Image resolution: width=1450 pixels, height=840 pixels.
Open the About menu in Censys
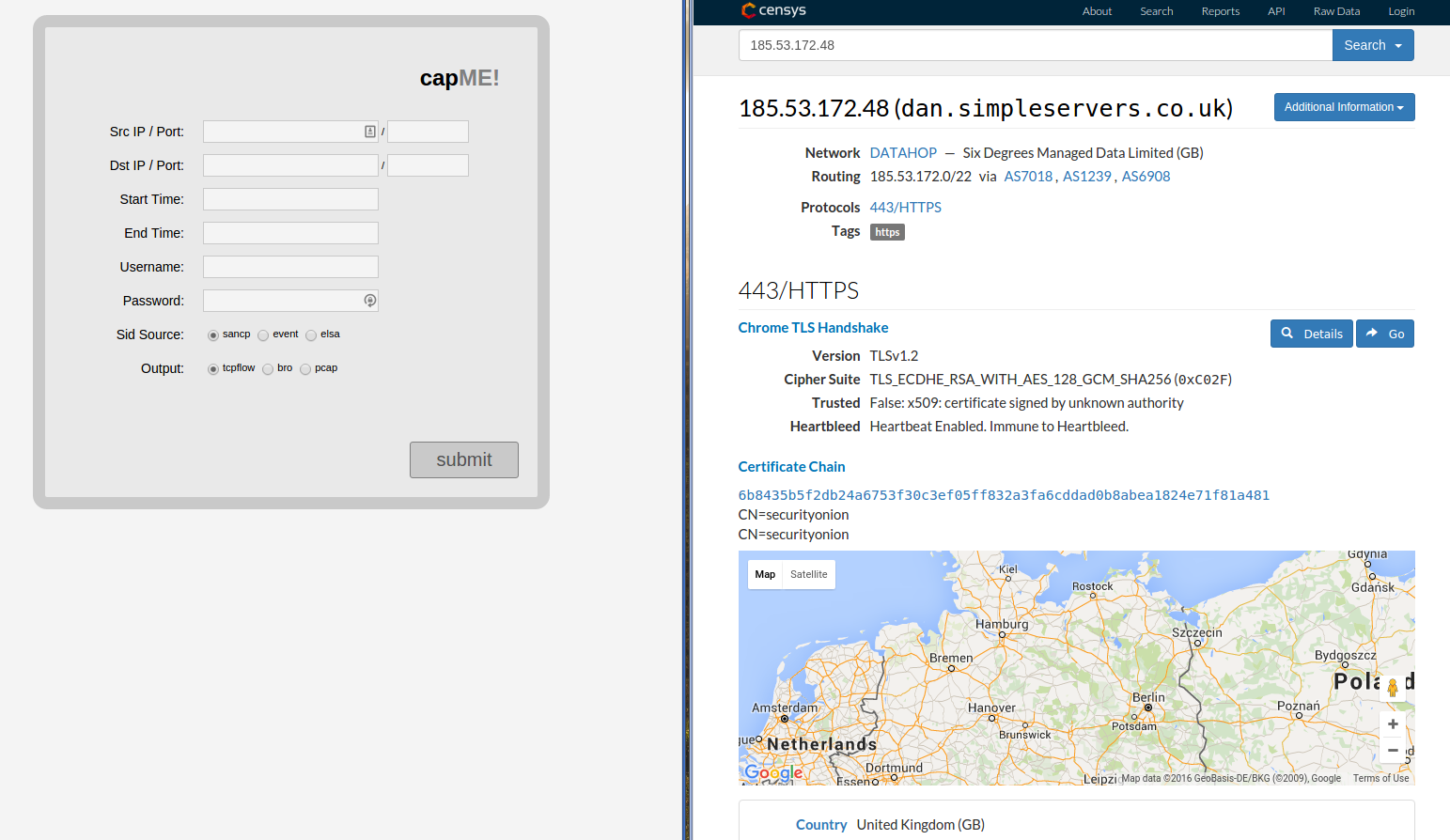coord(1097,11)
